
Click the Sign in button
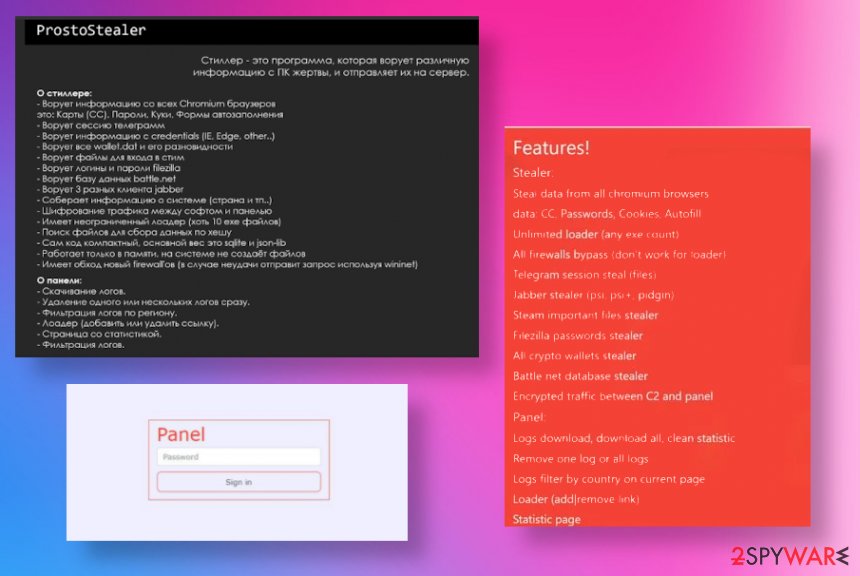coord(239,482)
